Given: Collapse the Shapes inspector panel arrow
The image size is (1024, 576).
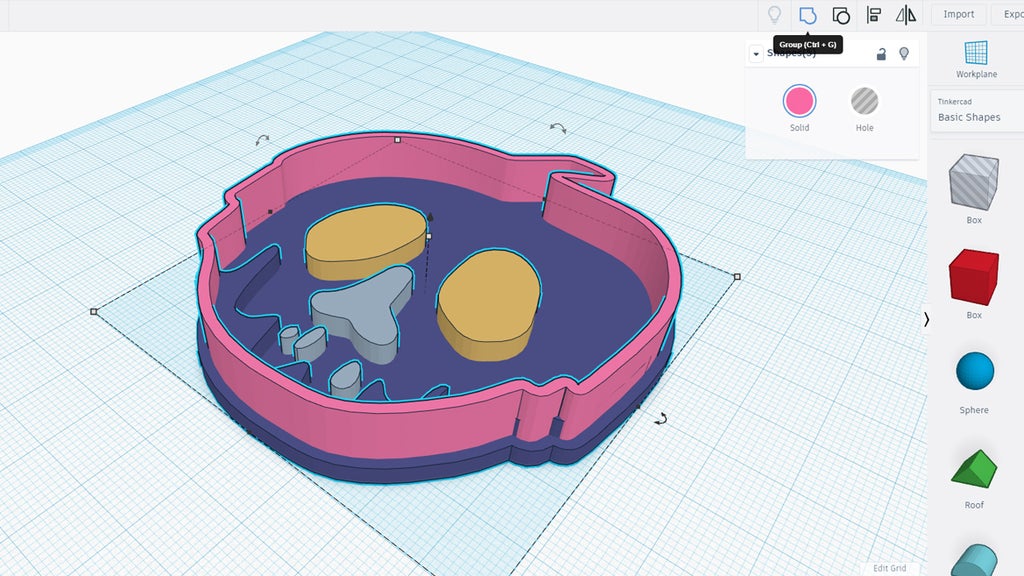Looking at the screenshot, I should click(756, 54).
